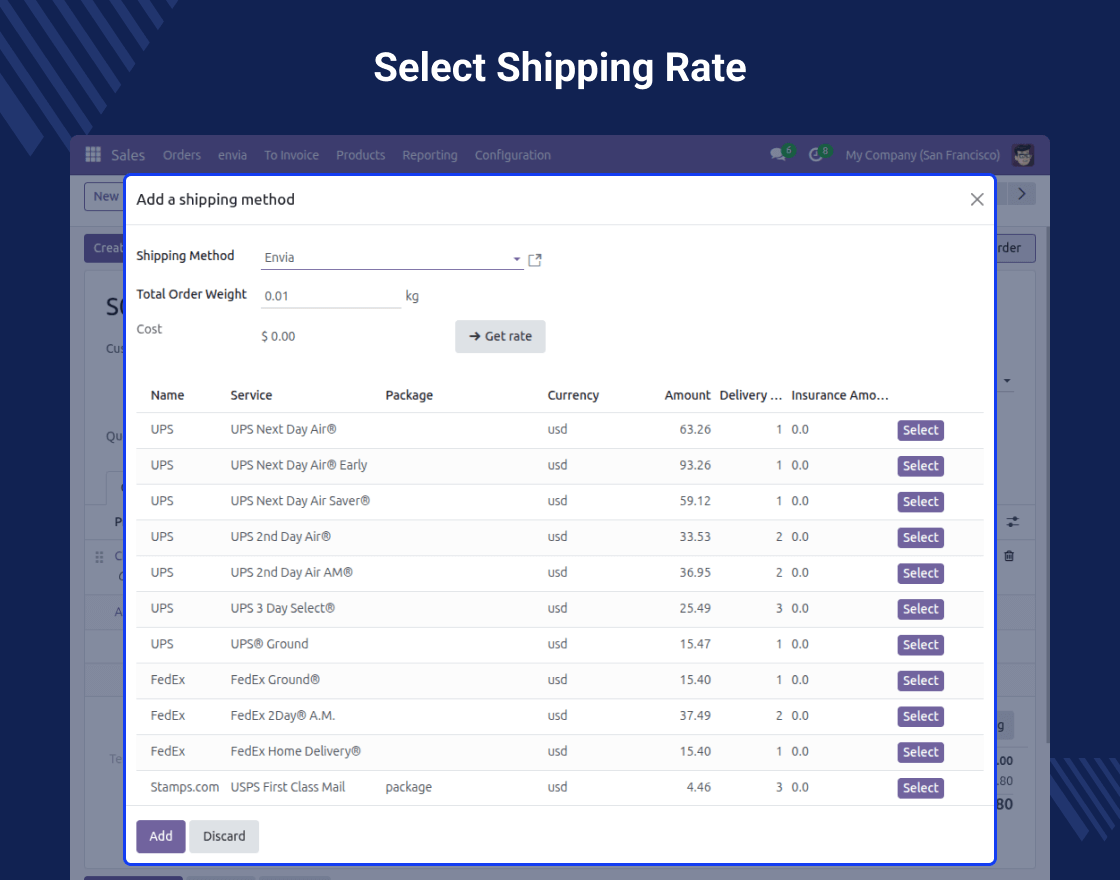Open the user avatar menu

(1023, 154)
